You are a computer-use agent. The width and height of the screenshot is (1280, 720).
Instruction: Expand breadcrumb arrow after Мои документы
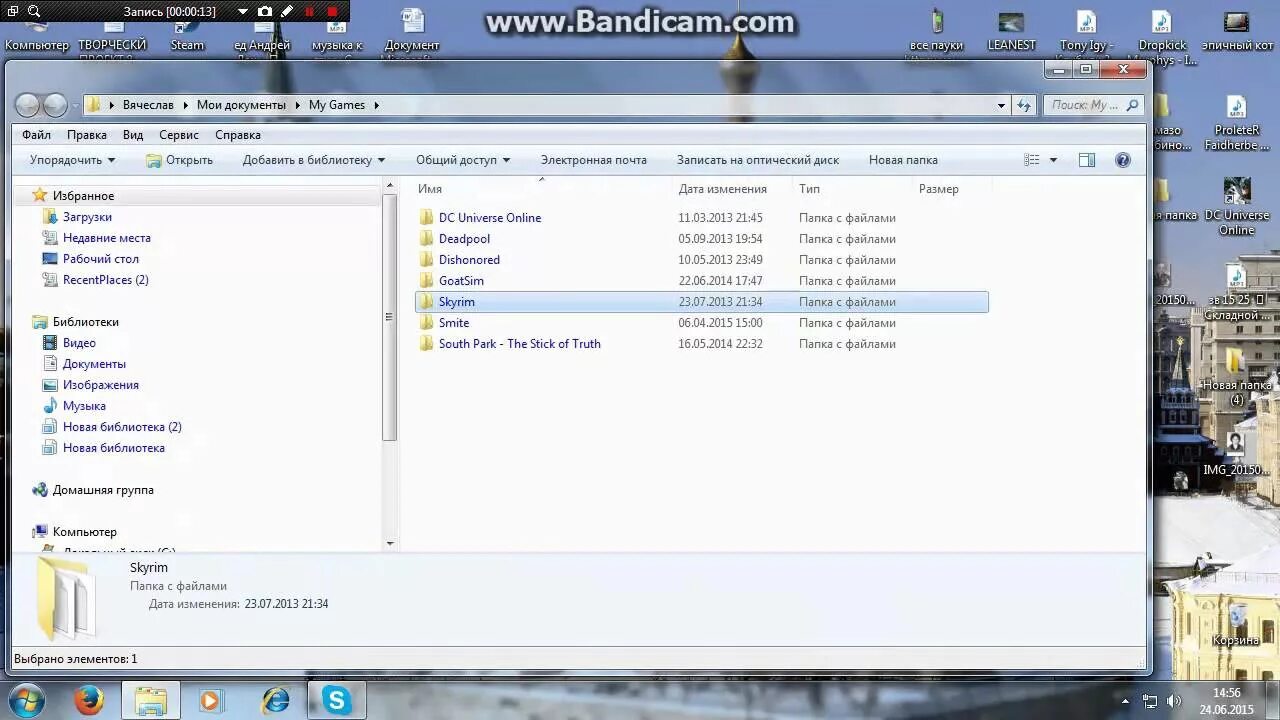(297, 105)
